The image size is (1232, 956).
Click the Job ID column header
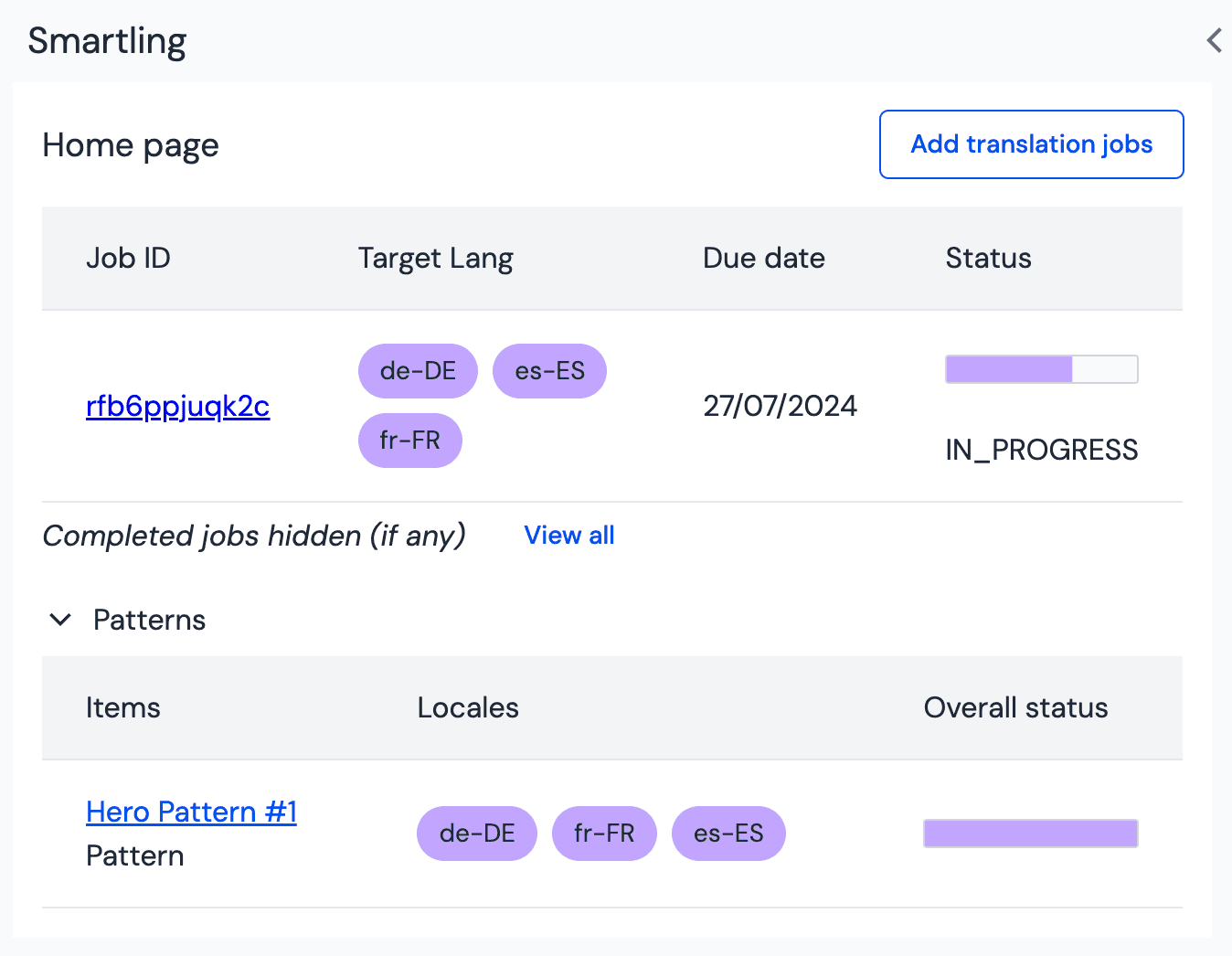point(129,259)
